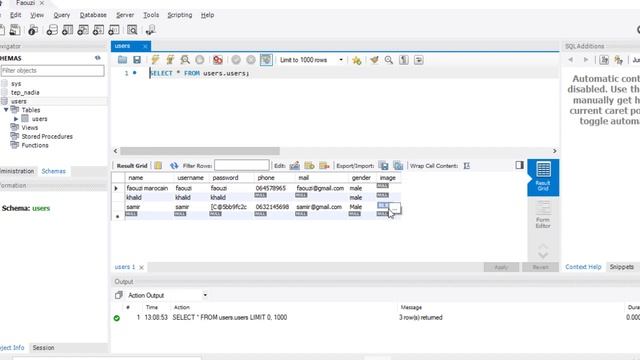Screen dimensions: 640x360
Task: Select Views in schema tree
Action: point(29,128)
